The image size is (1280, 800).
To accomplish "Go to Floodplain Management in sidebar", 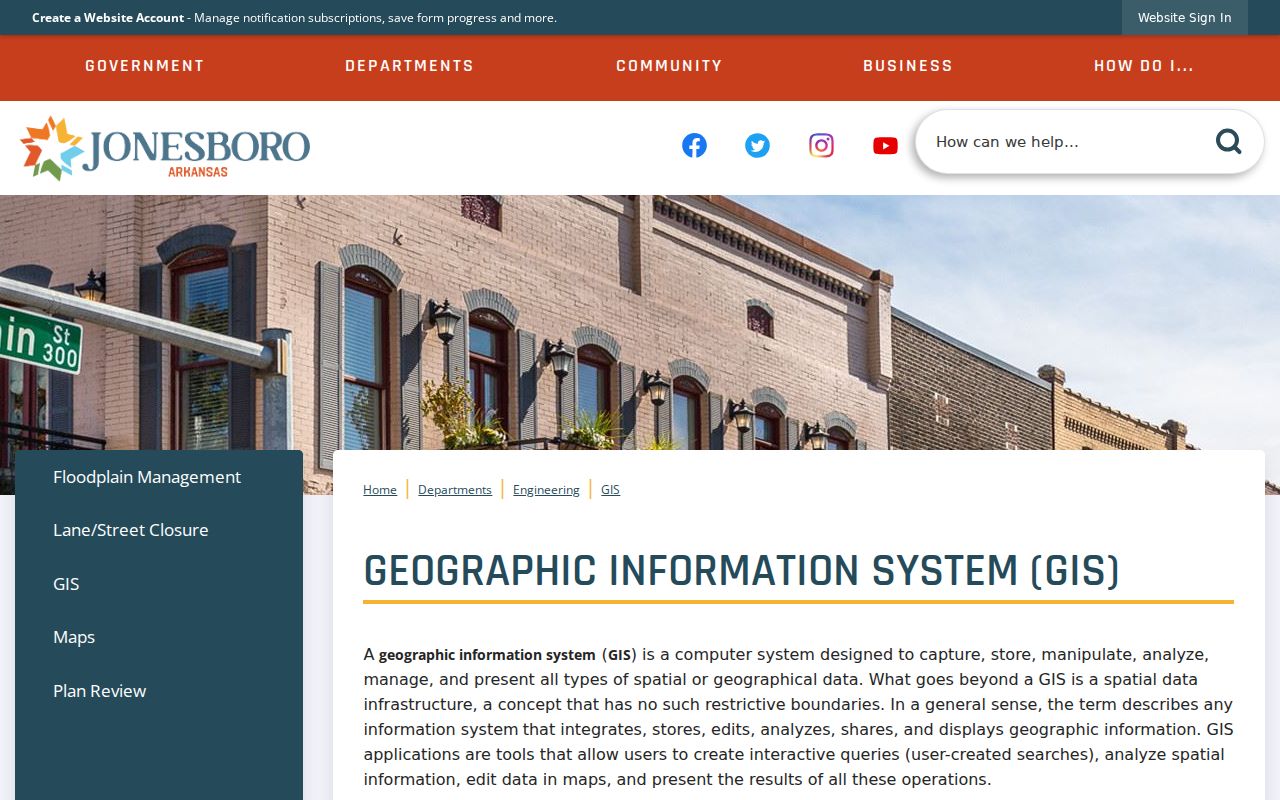I will pos(147,477).
